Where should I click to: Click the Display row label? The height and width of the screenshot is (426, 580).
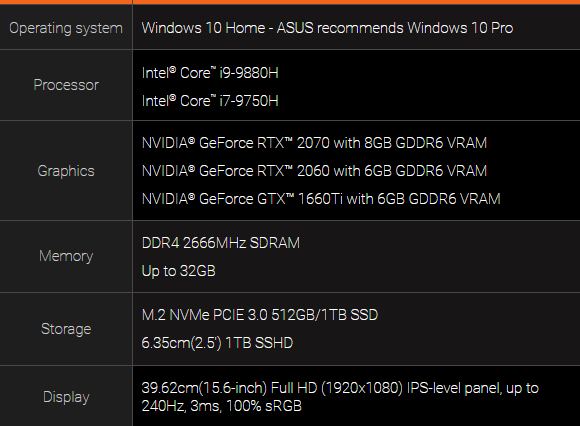[66, 397]
